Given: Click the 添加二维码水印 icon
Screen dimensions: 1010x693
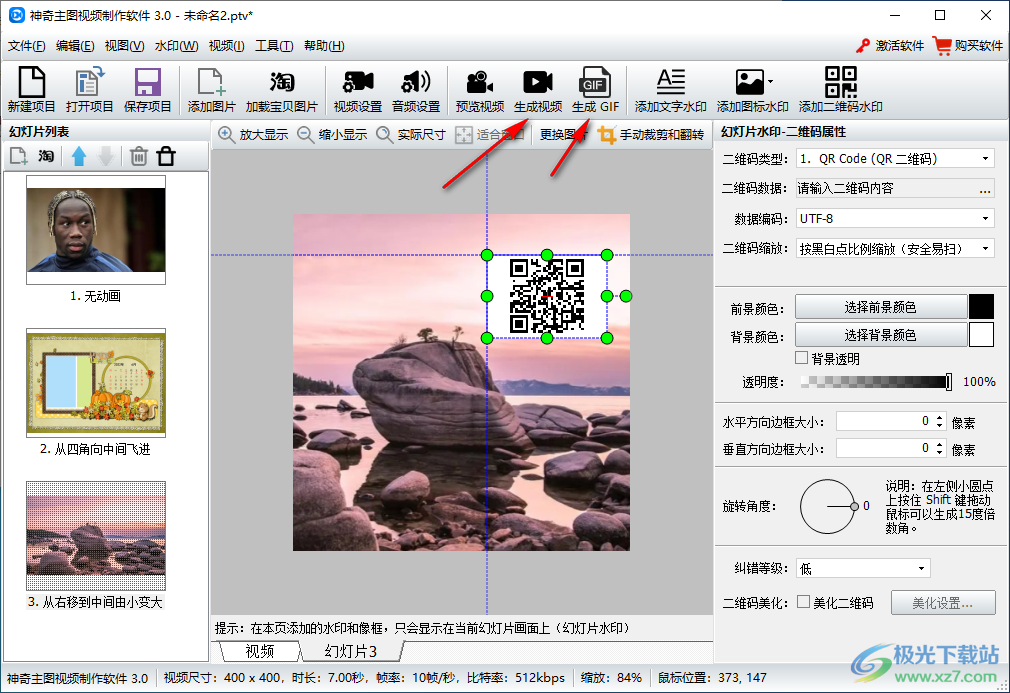Looking at the screenshot, I should click(x=841, y=90).
